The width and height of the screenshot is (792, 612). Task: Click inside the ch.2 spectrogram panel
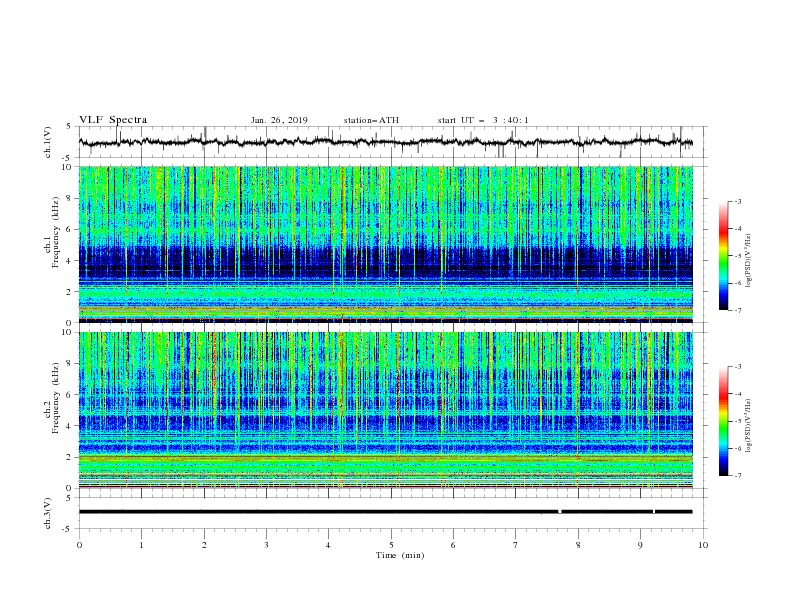click(x=385, y=410)
